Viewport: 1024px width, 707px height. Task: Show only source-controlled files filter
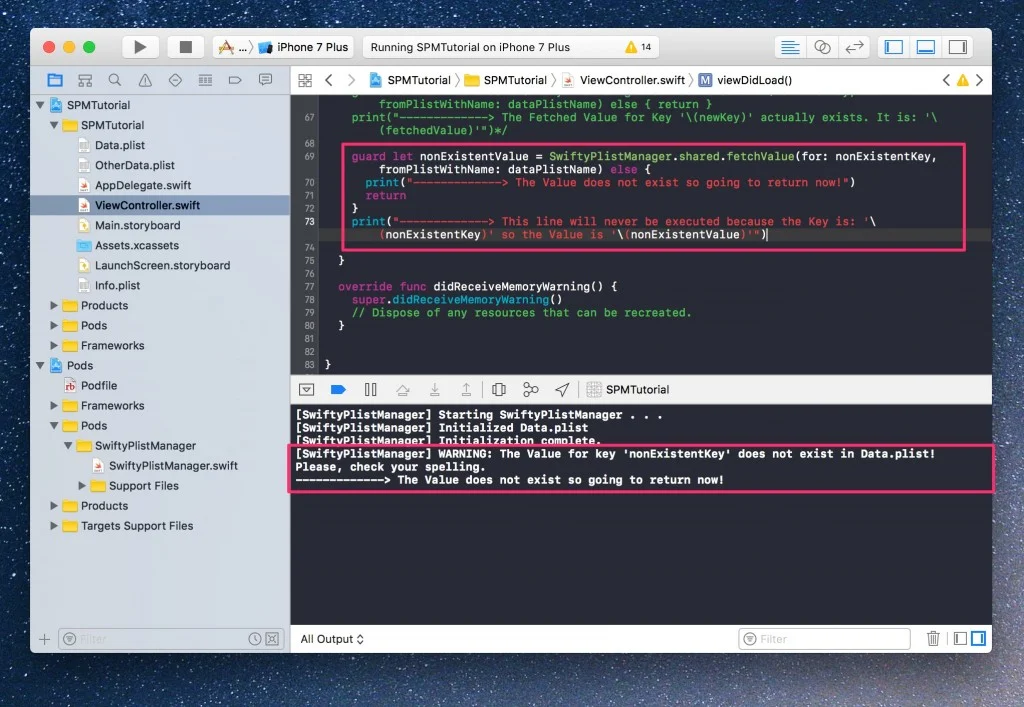pos(272,639)
